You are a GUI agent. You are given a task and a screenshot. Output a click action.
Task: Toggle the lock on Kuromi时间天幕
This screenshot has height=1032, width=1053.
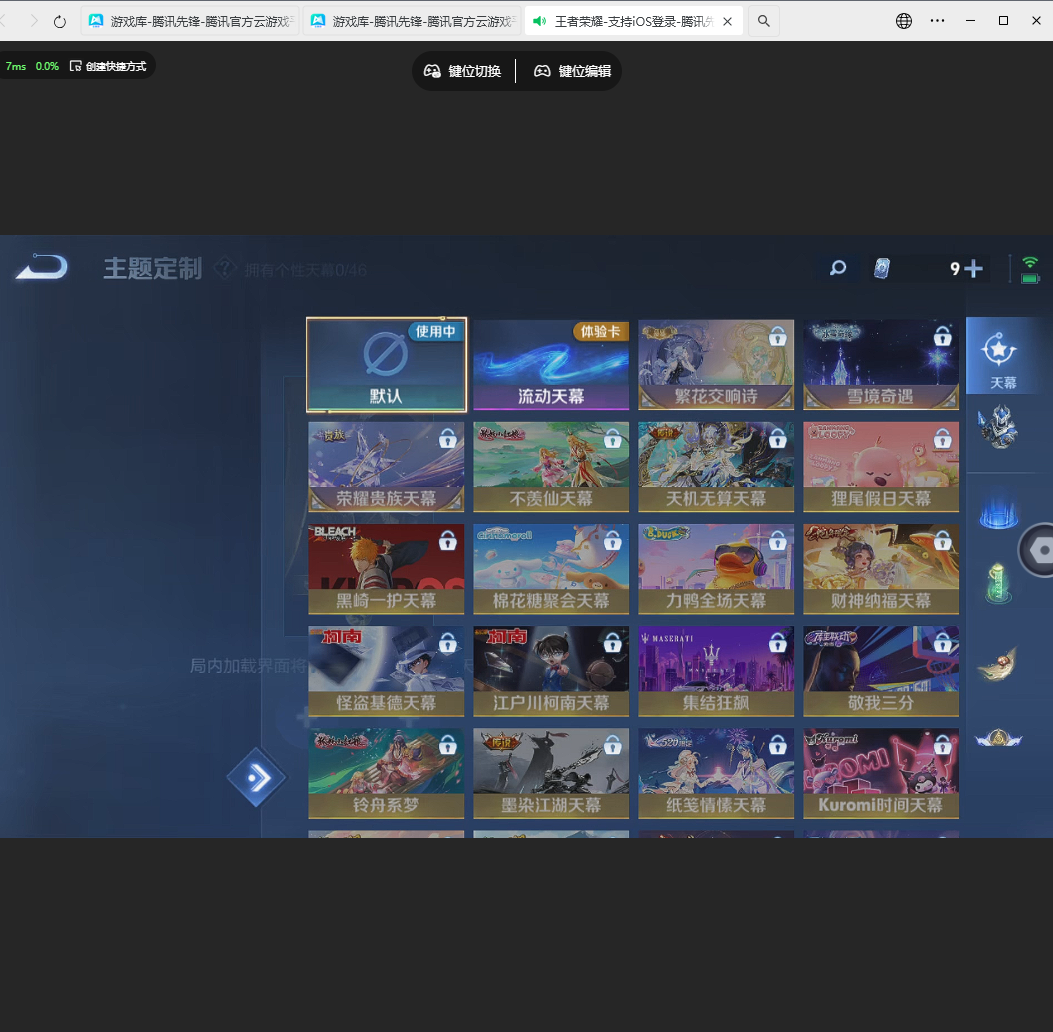(942, 746)
